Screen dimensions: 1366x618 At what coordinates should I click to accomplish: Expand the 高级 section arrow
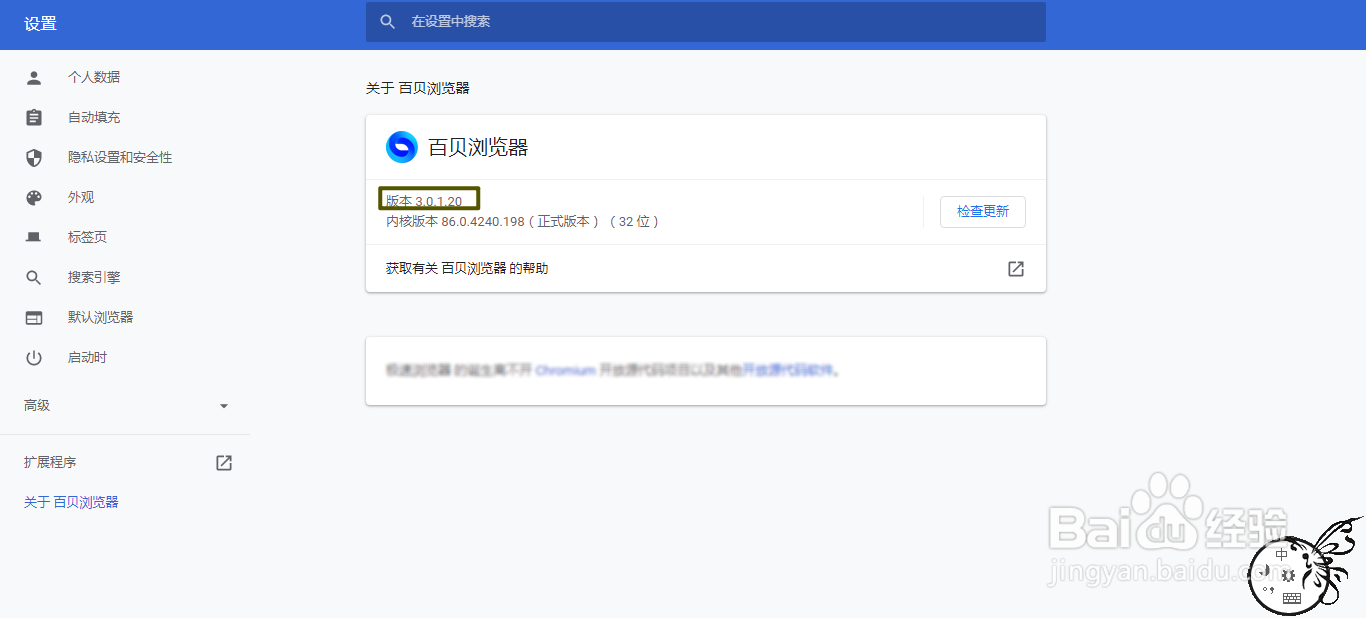[224, 406]
